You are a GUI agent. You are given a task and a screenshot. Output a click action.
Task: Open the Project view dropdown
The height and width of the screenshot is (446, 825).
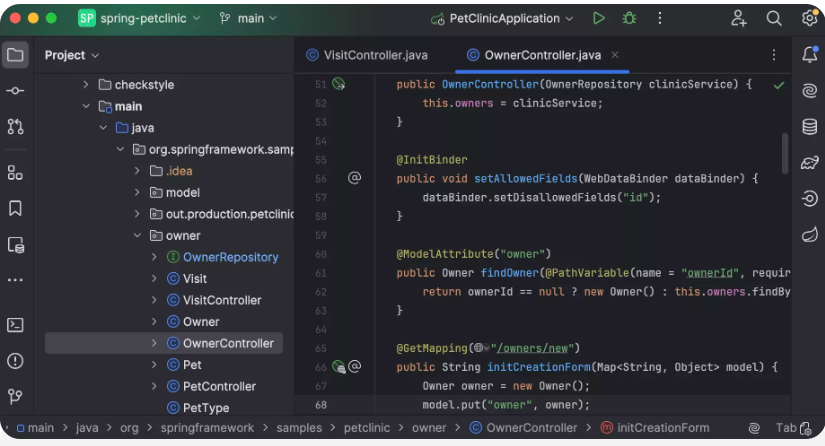(x=72, y=55)
